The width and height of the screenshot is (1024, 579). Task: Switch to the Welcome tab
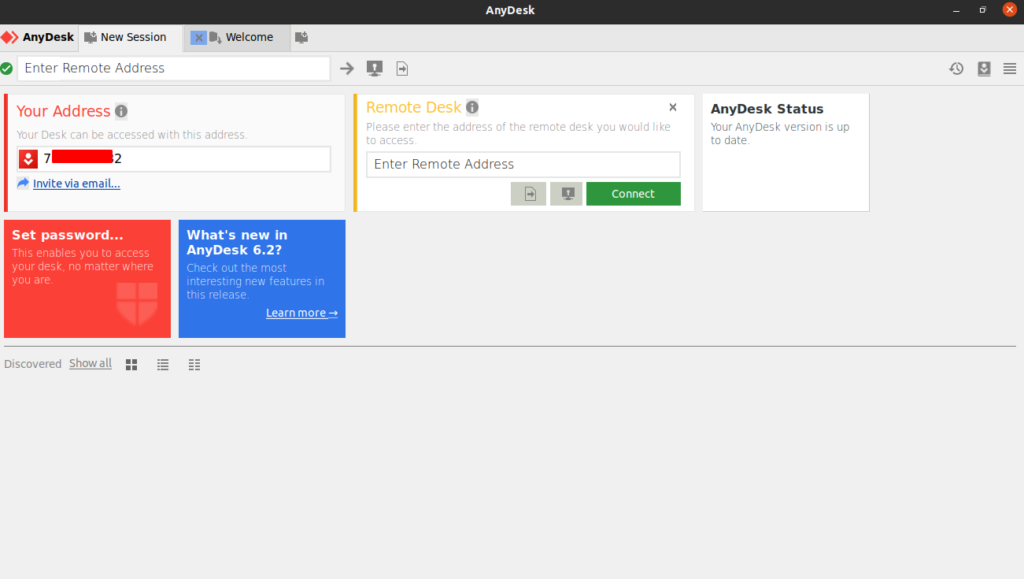249,37
